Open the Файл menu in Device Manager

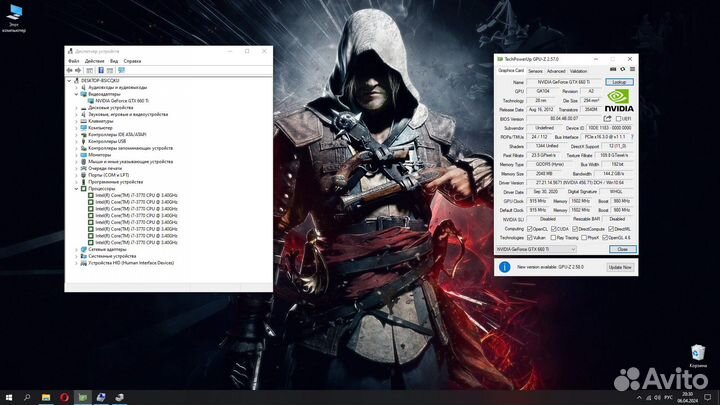point(73,61)
